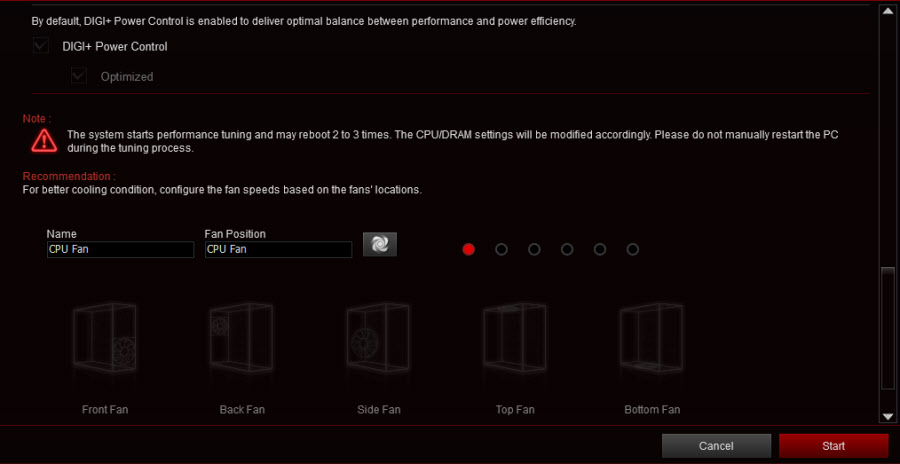This screenshot has width=900, height=464.
Task: Click the Top Fan label
Action: pos(515,410)
